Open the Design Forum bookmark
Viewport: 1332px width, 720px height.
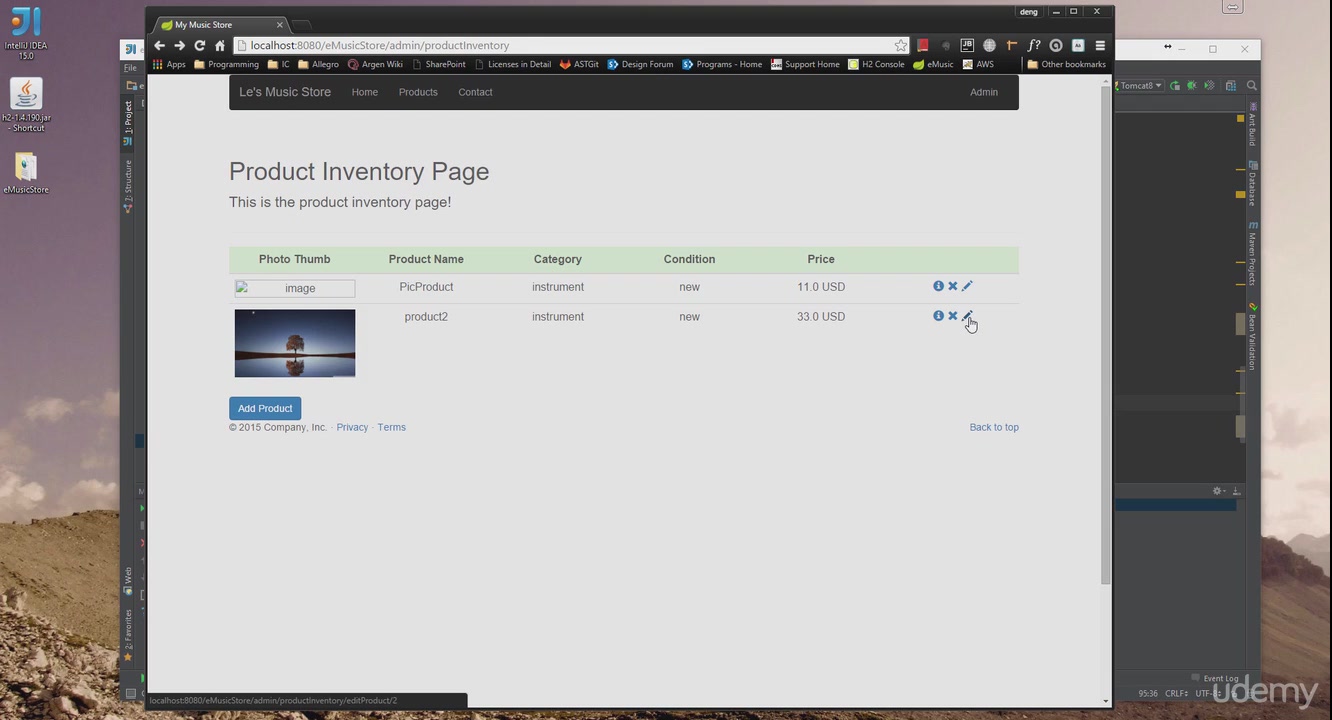(640, 64)
